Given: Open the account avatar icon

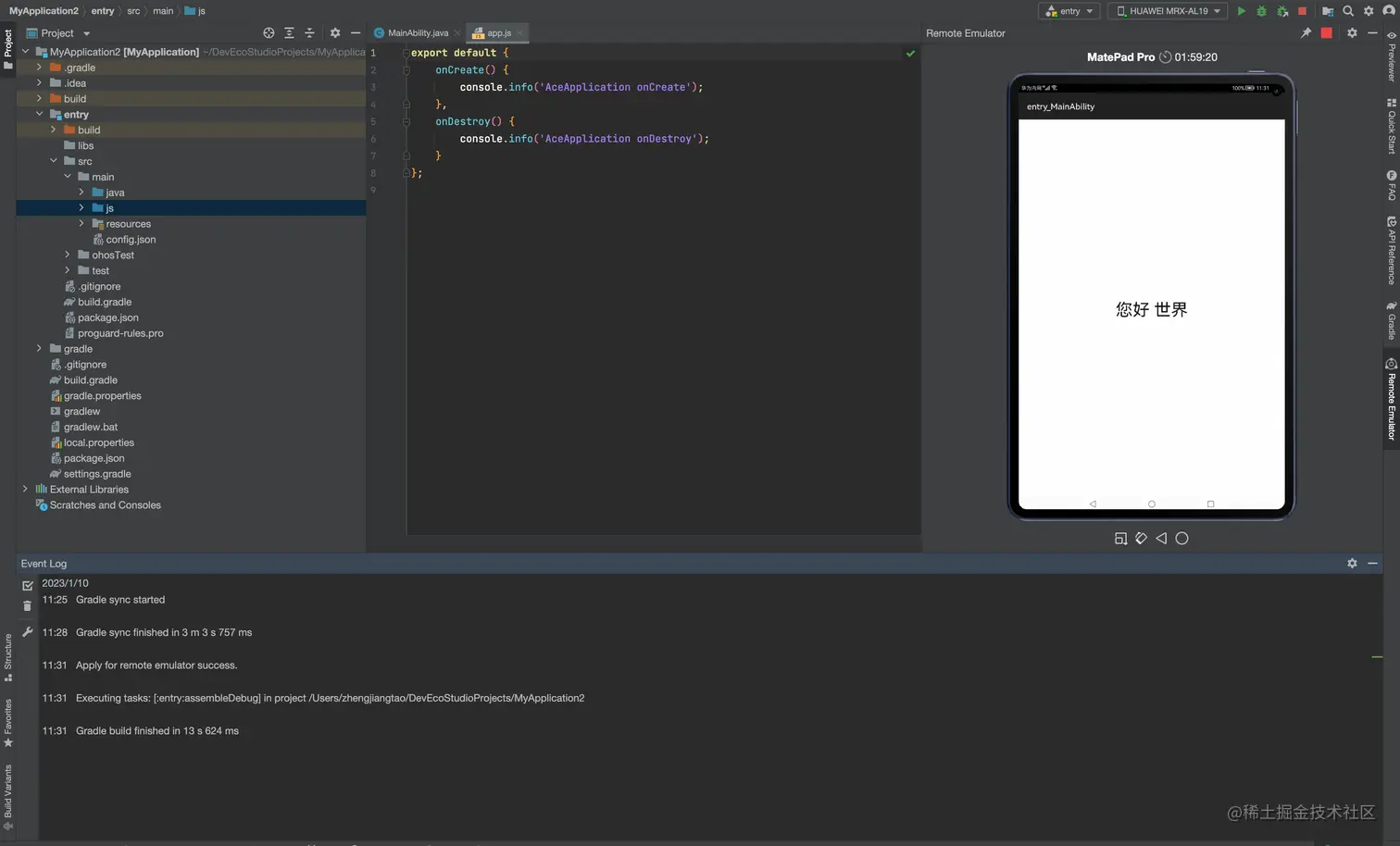Looking at the screenshot, I should tap(1389, 11).
